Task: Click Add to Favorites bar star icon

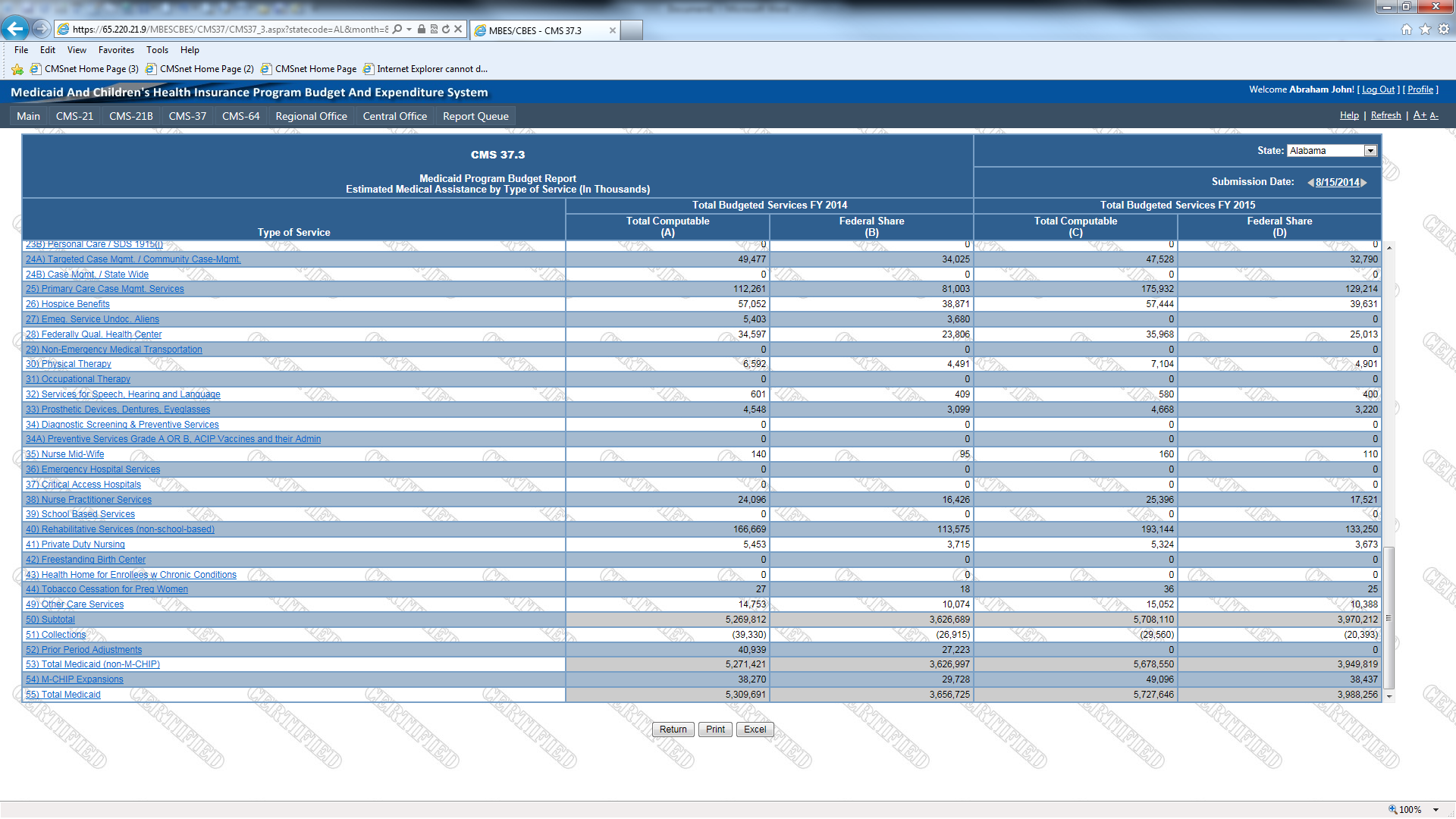Action: click(x=17, y=69)
